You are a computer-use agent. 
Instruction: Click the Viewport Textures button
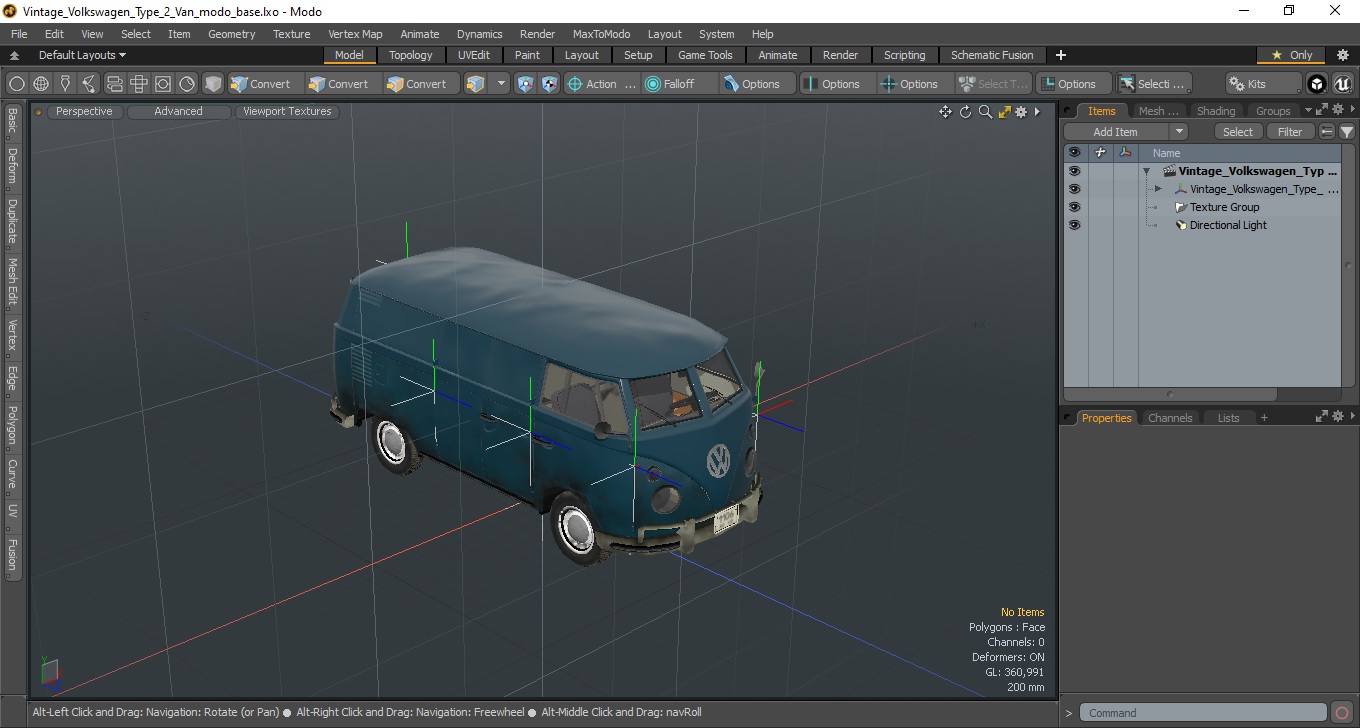point(287,112)
